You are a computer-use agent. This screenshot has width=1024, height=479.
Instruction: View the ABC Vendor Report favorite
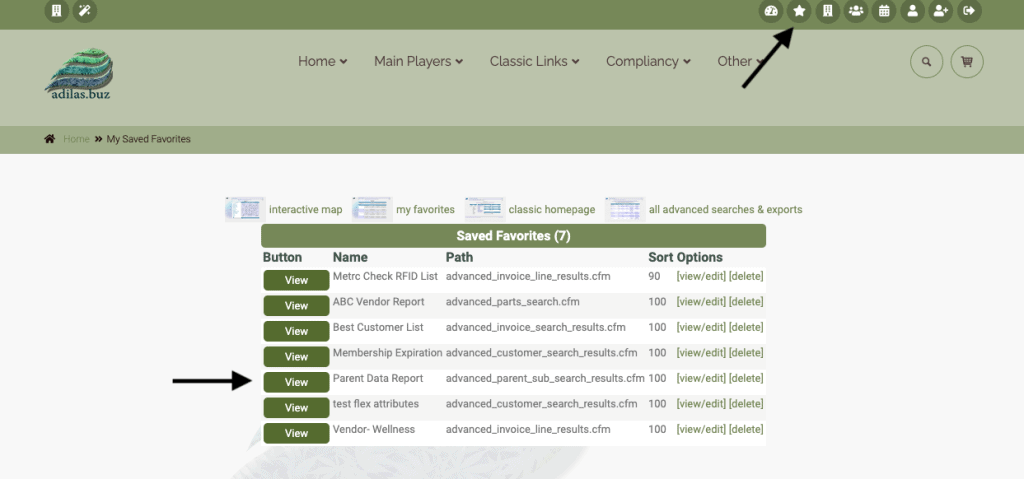pyautogui.click(x=296, y=306)
